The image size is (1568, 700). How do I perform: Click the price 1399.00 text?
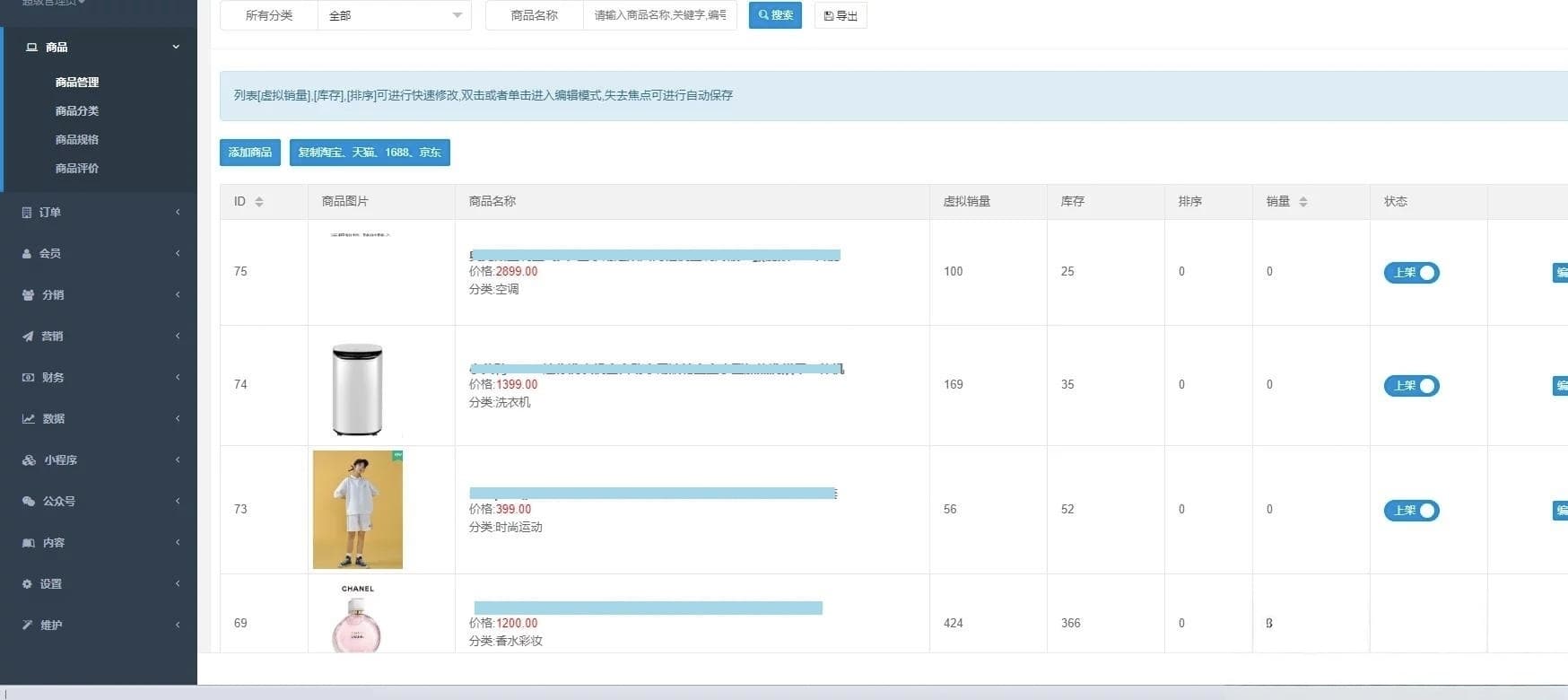[517, 385]
